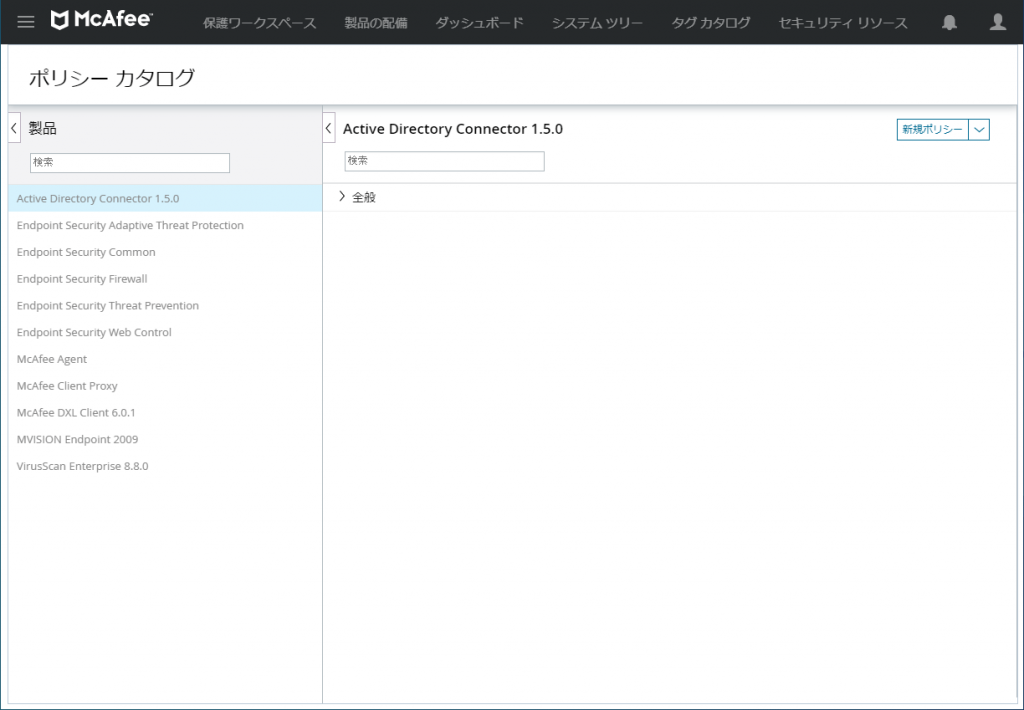The height and width of the screenshot is (710, 1024).
Task: Open タグ カタログ
Action: coord(711,23)
